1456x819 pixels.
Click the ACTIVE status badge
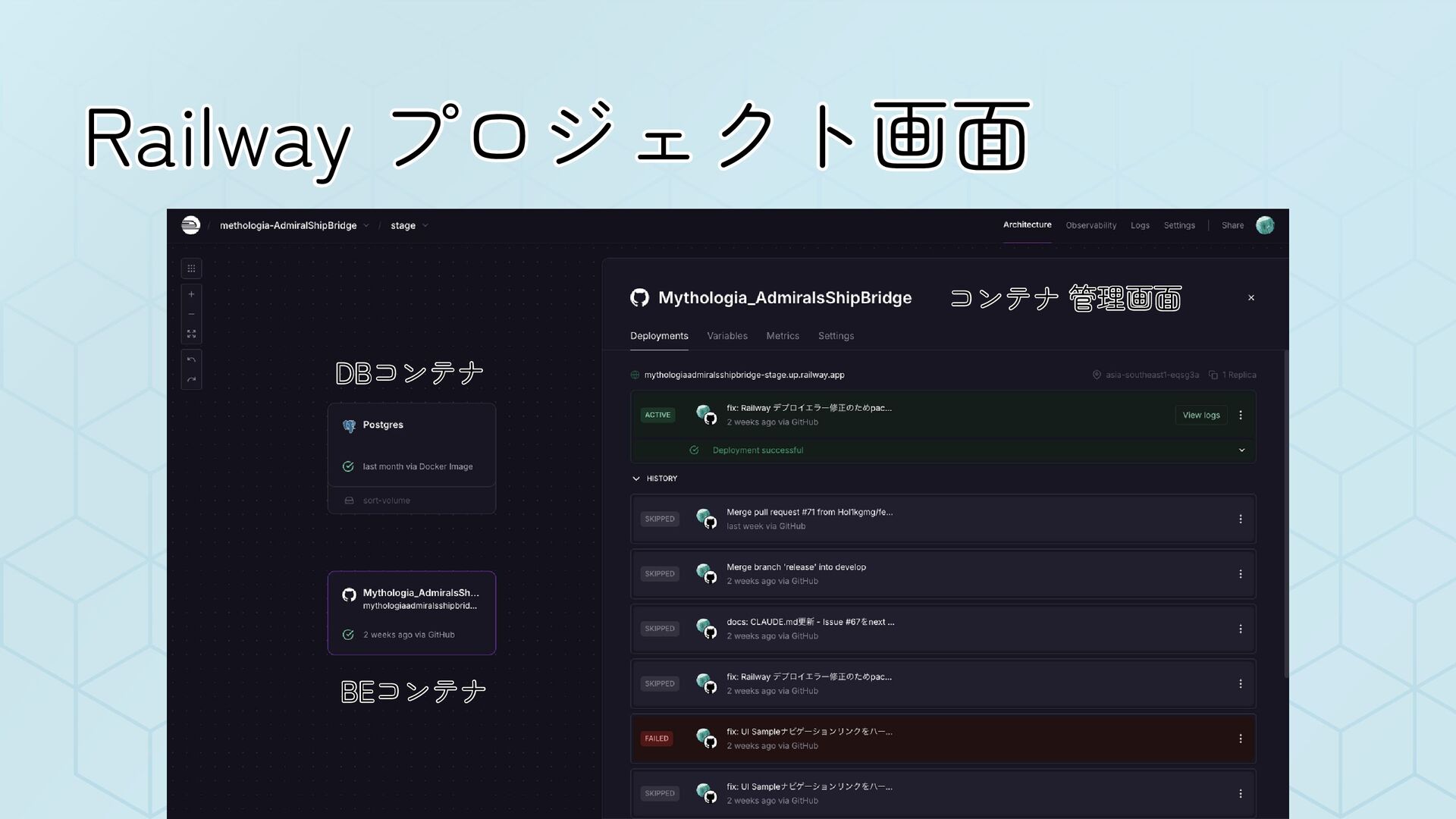pos(657,415)
